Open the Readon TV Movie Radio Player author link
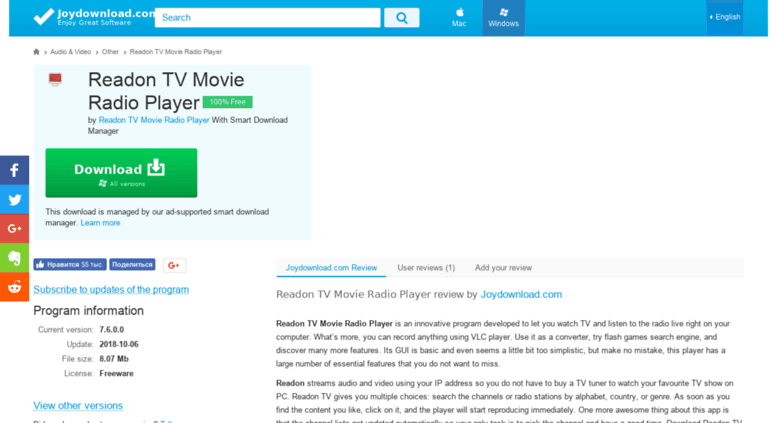Viewport: 777px width, 423px height. [154, 120]
